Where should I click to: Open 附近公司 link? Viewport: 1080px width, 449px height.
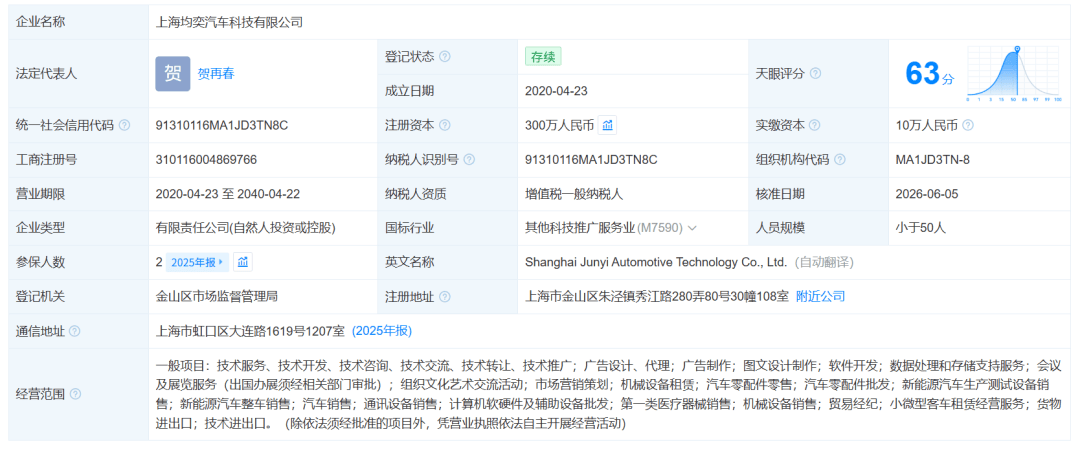820,297
